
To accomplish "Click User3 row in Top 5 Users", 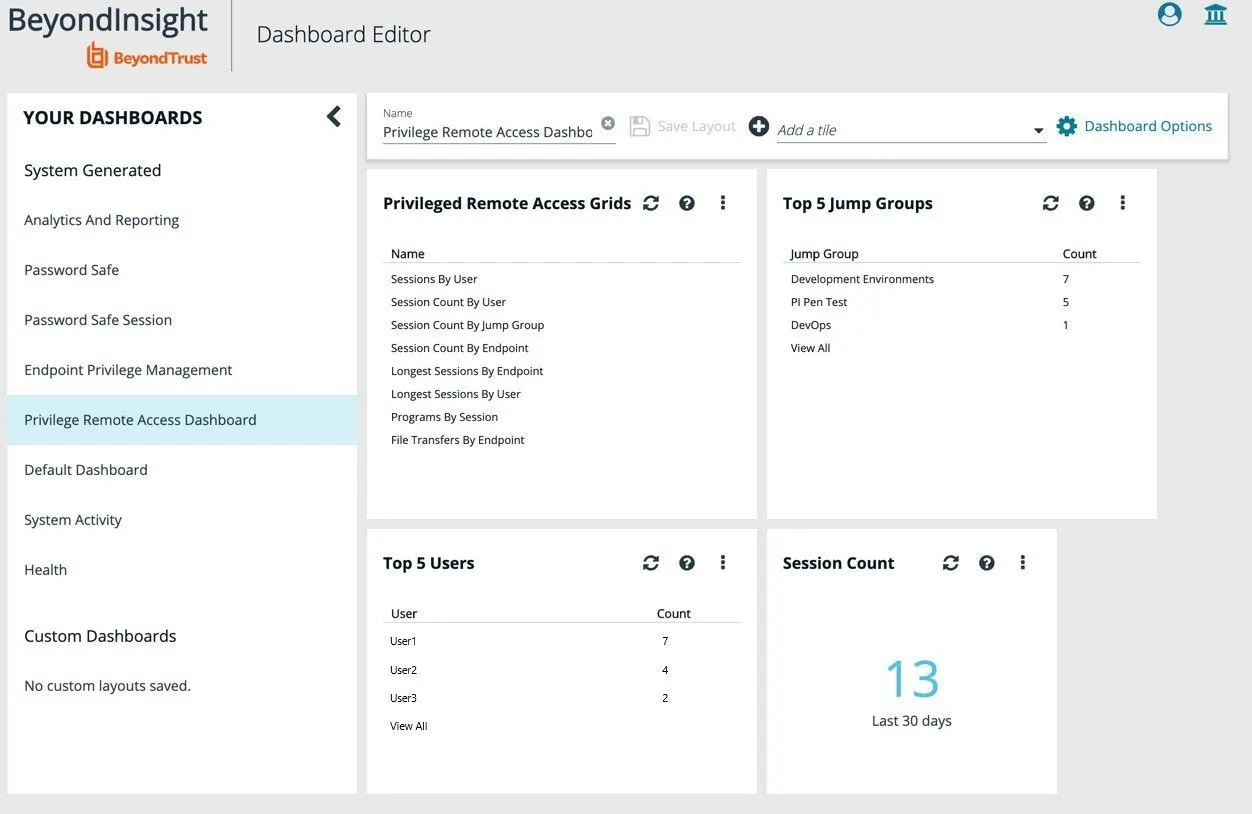I will point(562,698).
